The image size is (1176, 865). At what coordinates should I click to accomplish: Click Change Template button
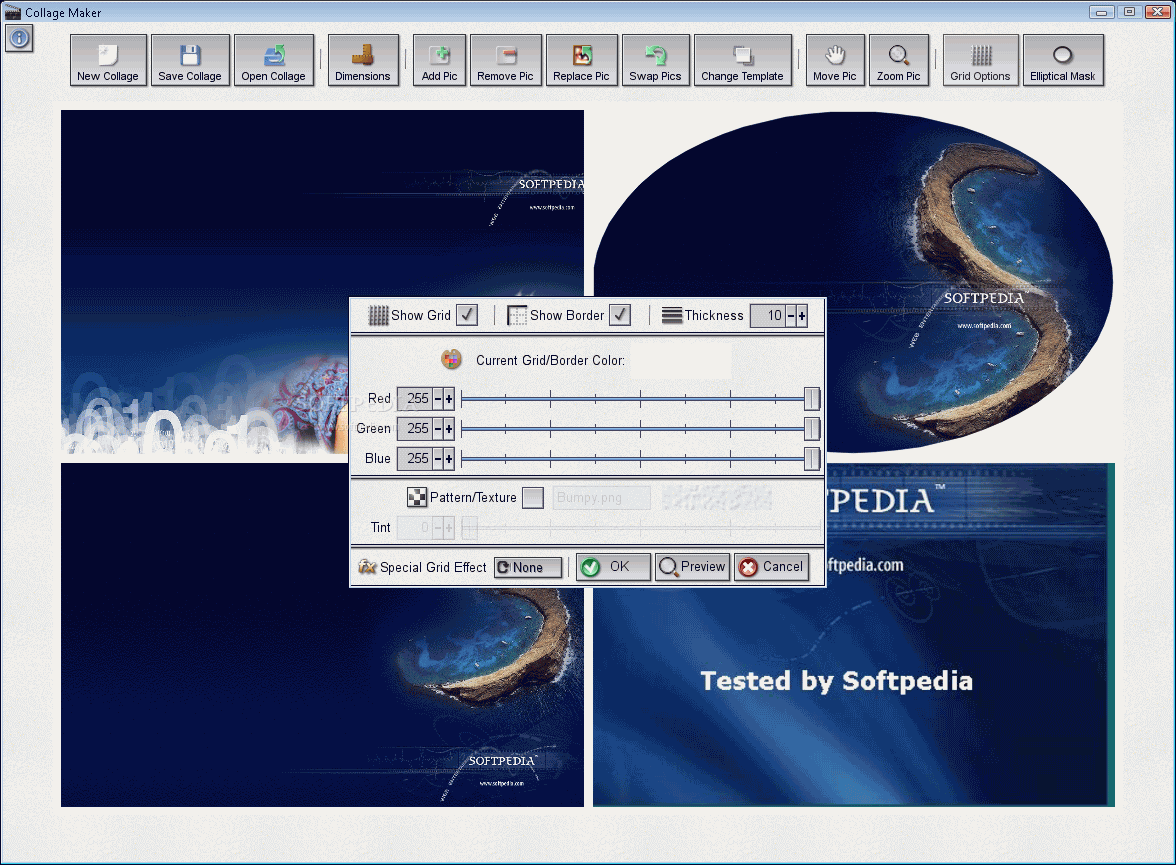742,61
